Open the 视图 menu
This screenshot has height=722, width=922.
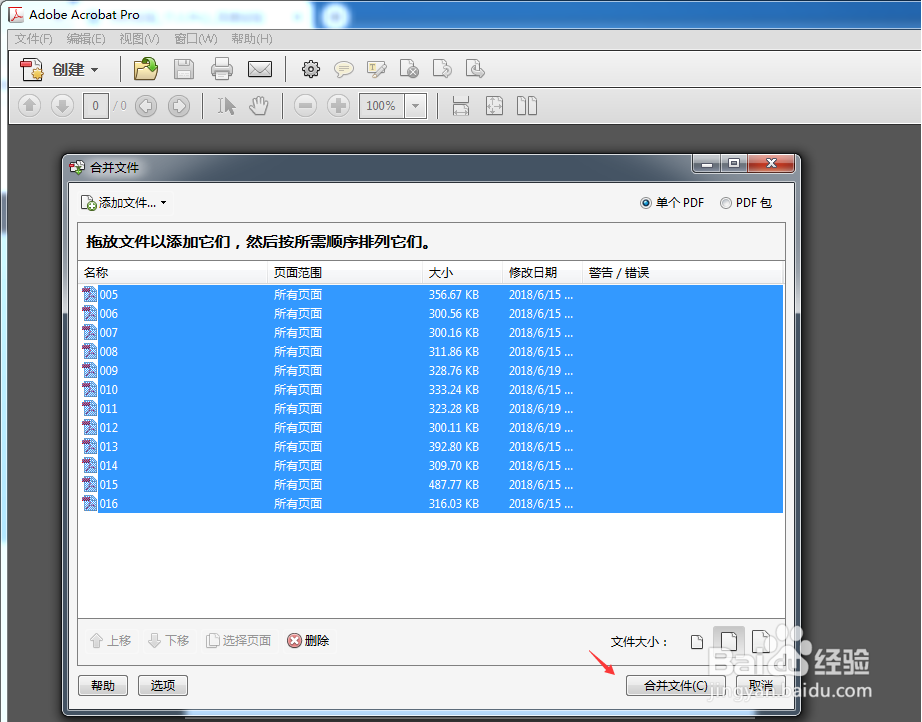[138, 39]
